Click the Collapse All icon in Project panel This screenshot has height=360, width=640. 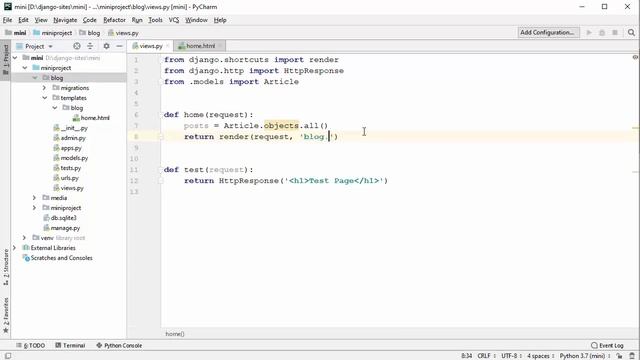point(90,46)
